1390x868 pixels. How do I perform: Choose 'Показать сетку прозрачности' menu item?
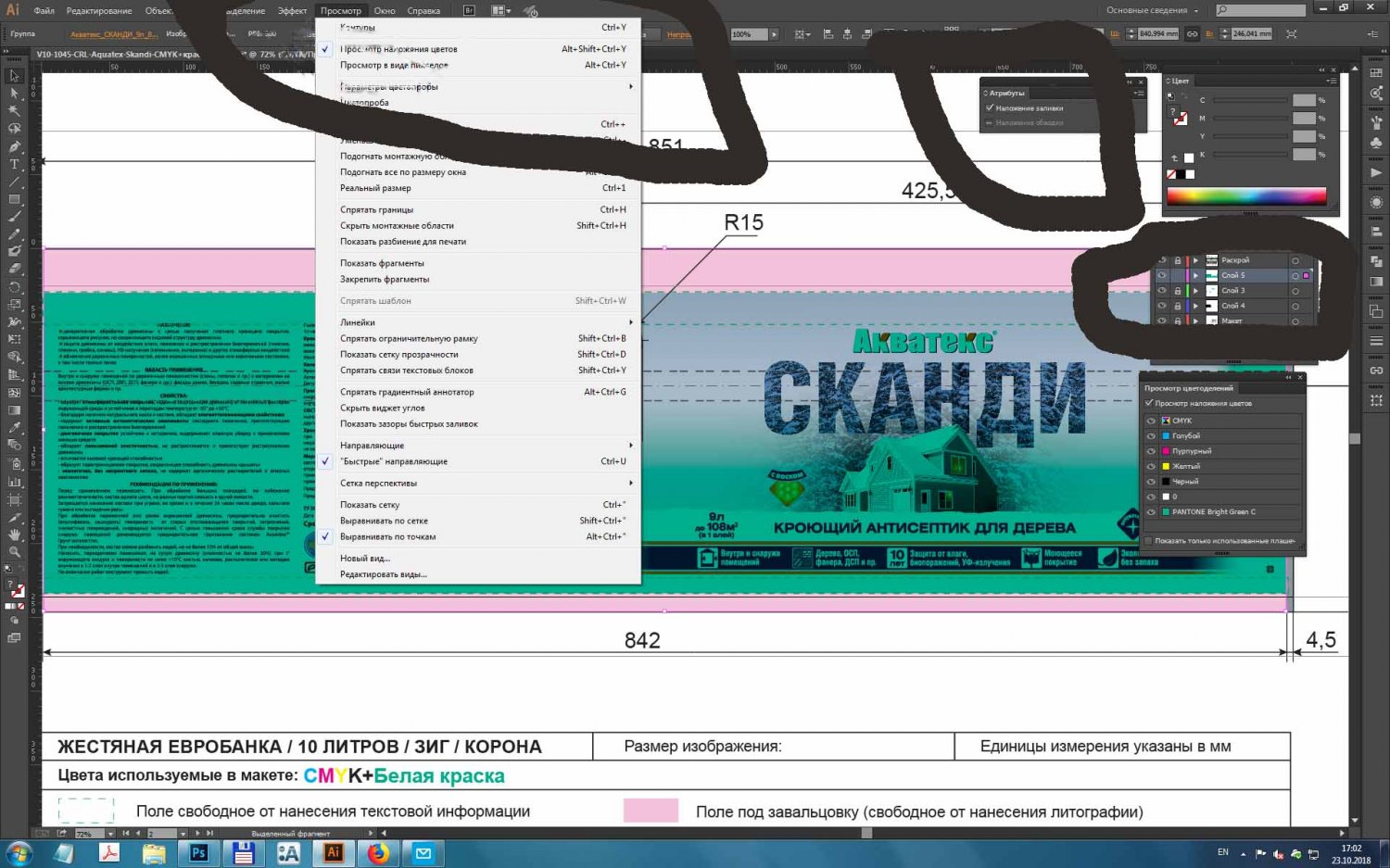tap(477, 354)
